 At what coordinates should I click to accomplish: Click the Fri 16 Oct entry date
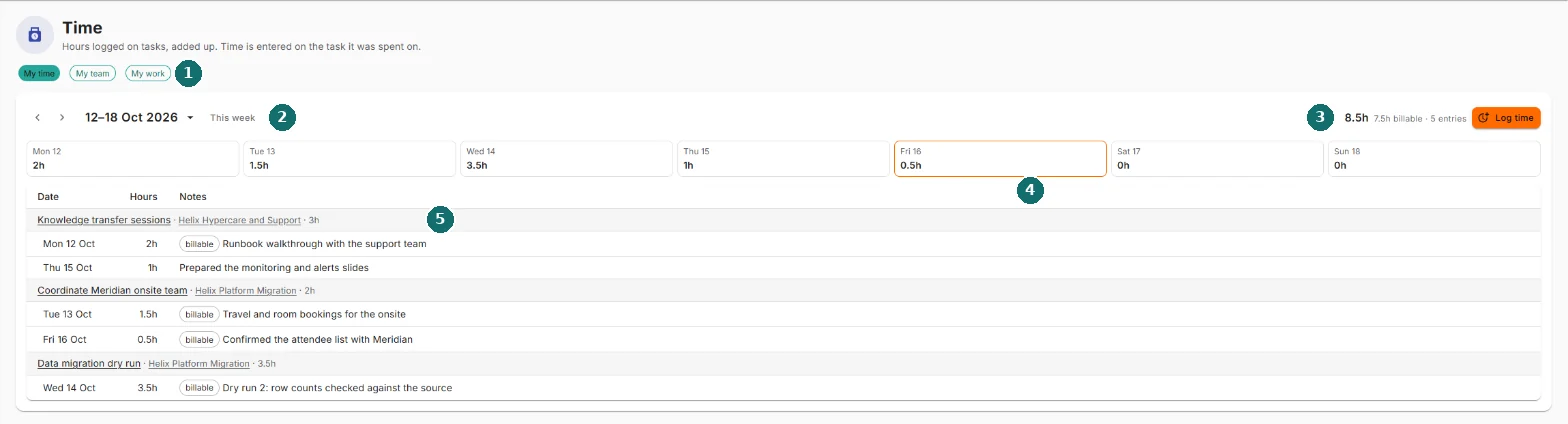pyautogui.click(x=65, y=339)
